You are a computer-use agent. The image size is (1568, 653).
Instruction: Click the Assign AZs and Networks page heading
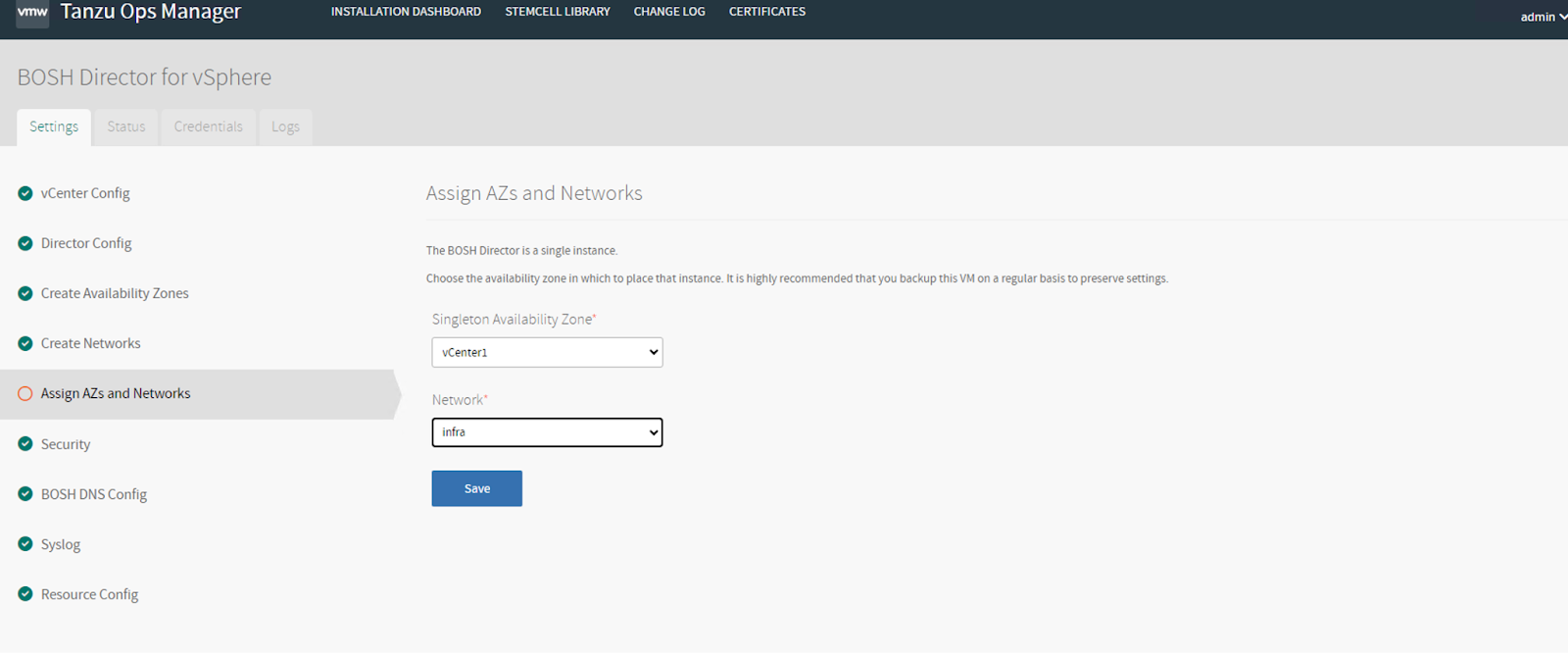[534, 193]
